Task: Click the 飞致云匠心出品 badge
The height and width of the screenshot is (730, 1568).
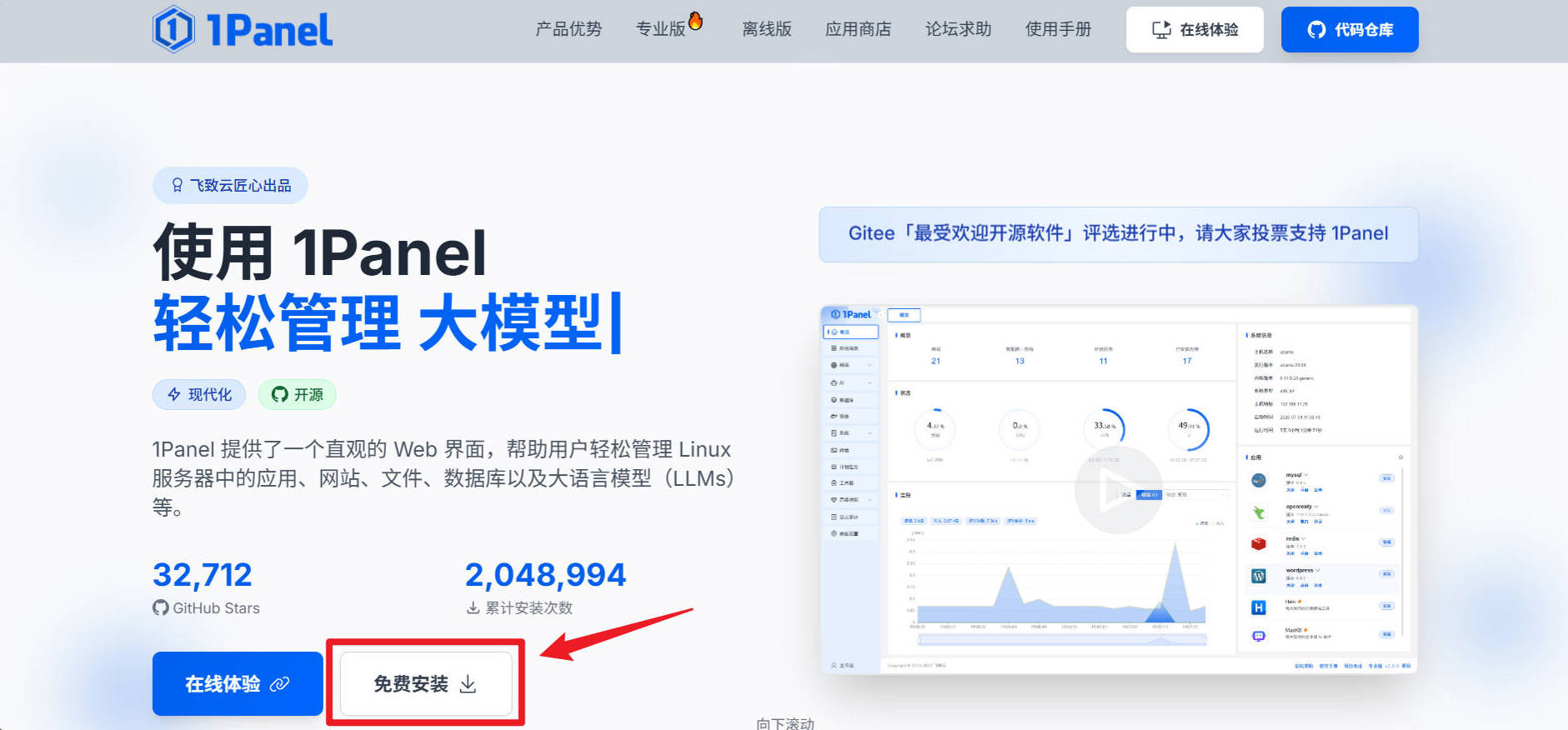Action: (230, 185)
